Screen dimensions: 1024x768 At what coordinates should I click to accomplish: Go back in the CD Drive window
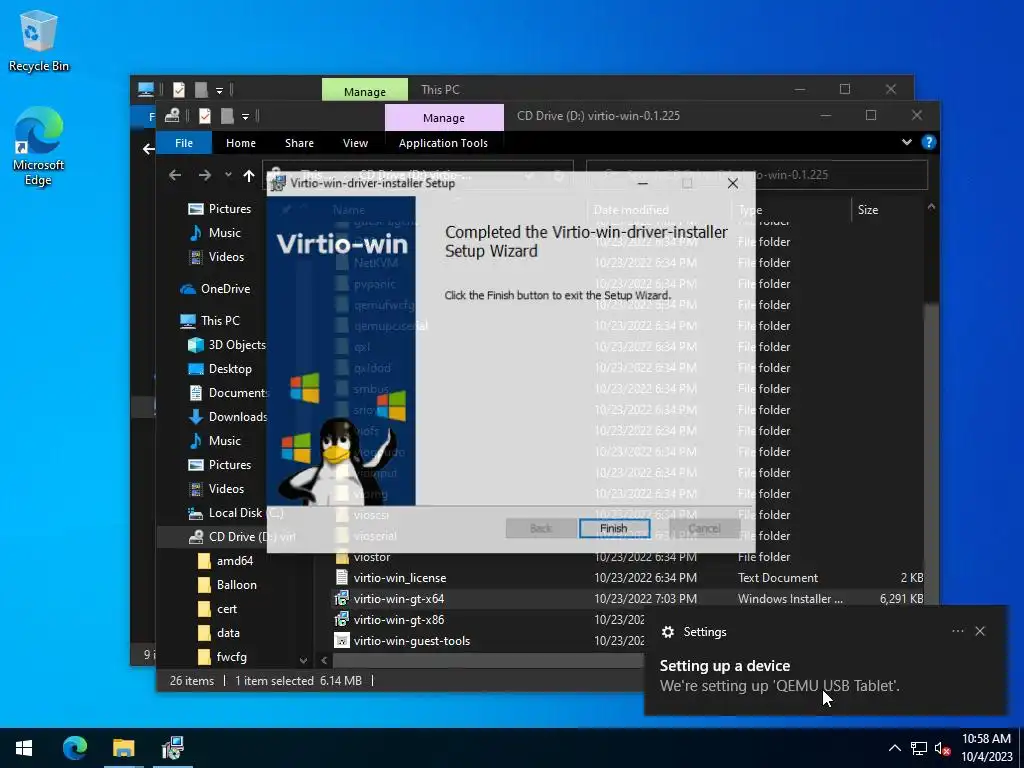coord(174,175)
